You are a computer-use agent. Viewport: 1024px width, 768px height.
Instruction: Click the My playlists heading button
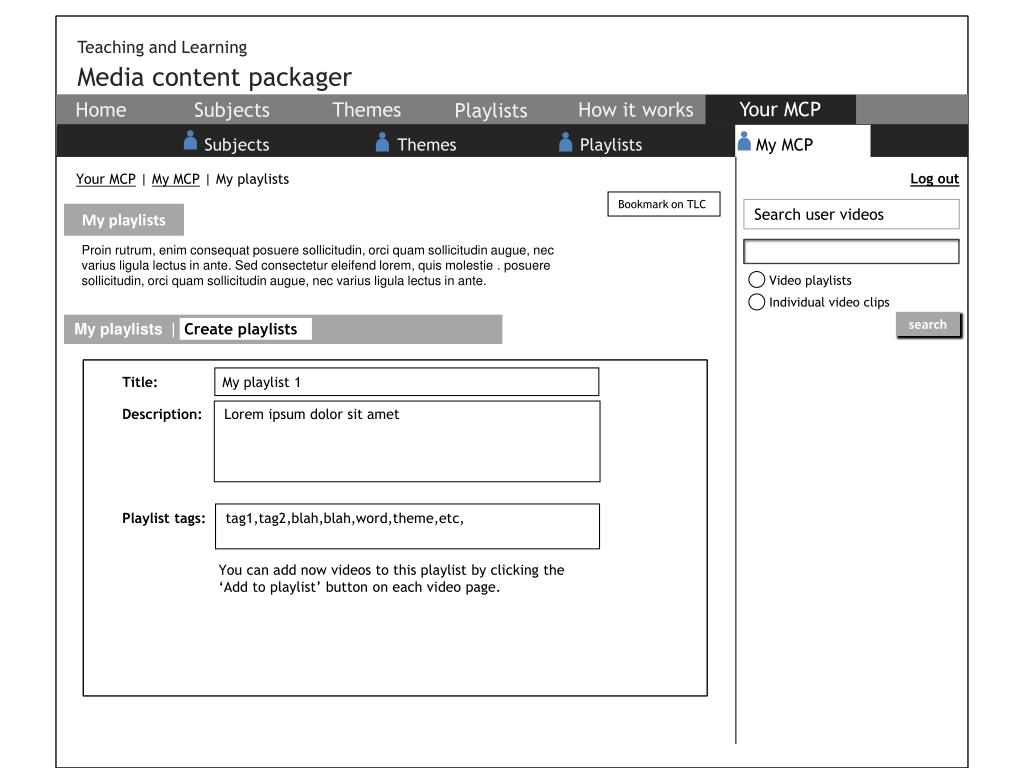(x=124, y=220)
